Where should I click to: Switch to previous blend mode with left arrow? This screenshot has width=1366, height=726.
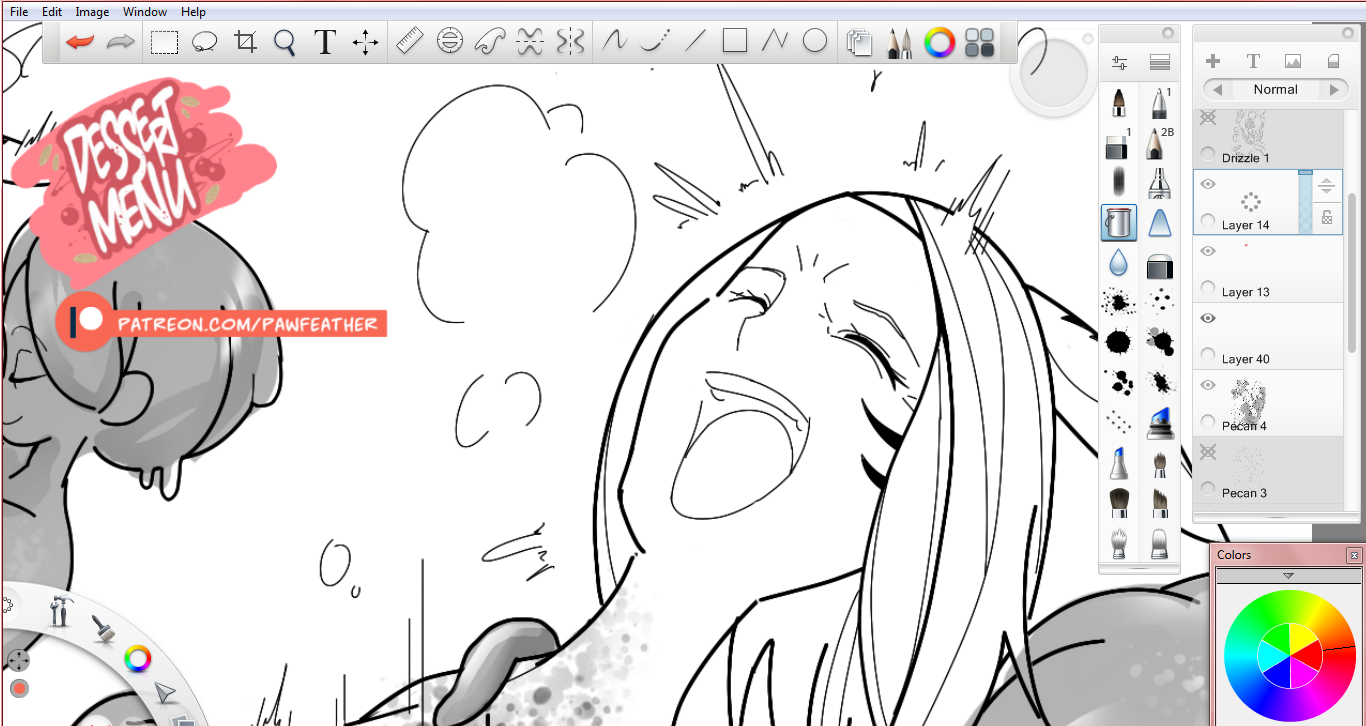(x=1217, y=90)
